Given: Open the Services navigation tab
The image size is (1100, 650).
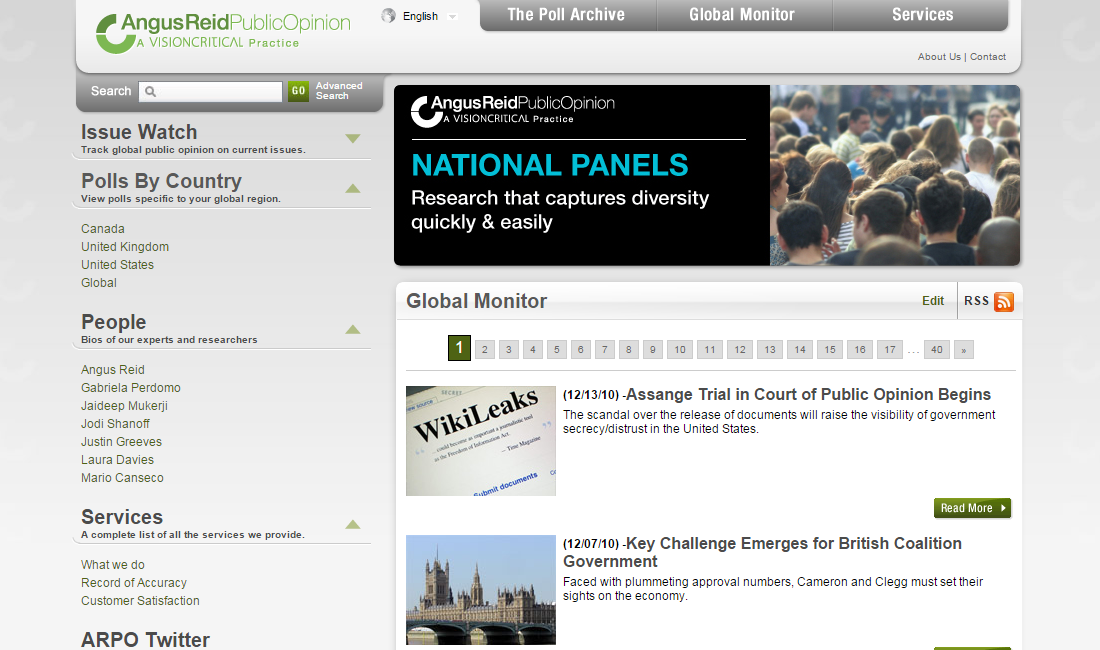Looking at the screenshot, I should (x=923, y=15).
